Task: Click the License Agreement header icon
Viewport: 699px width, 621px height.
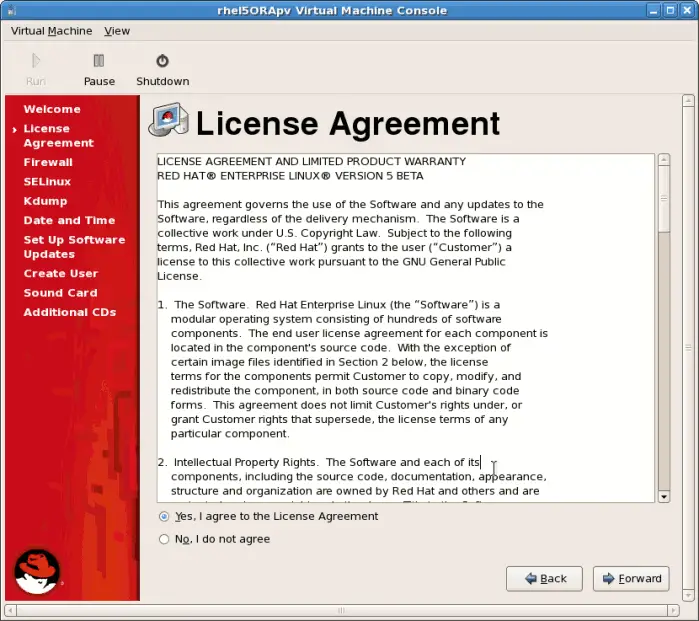Action: [167, 121]
